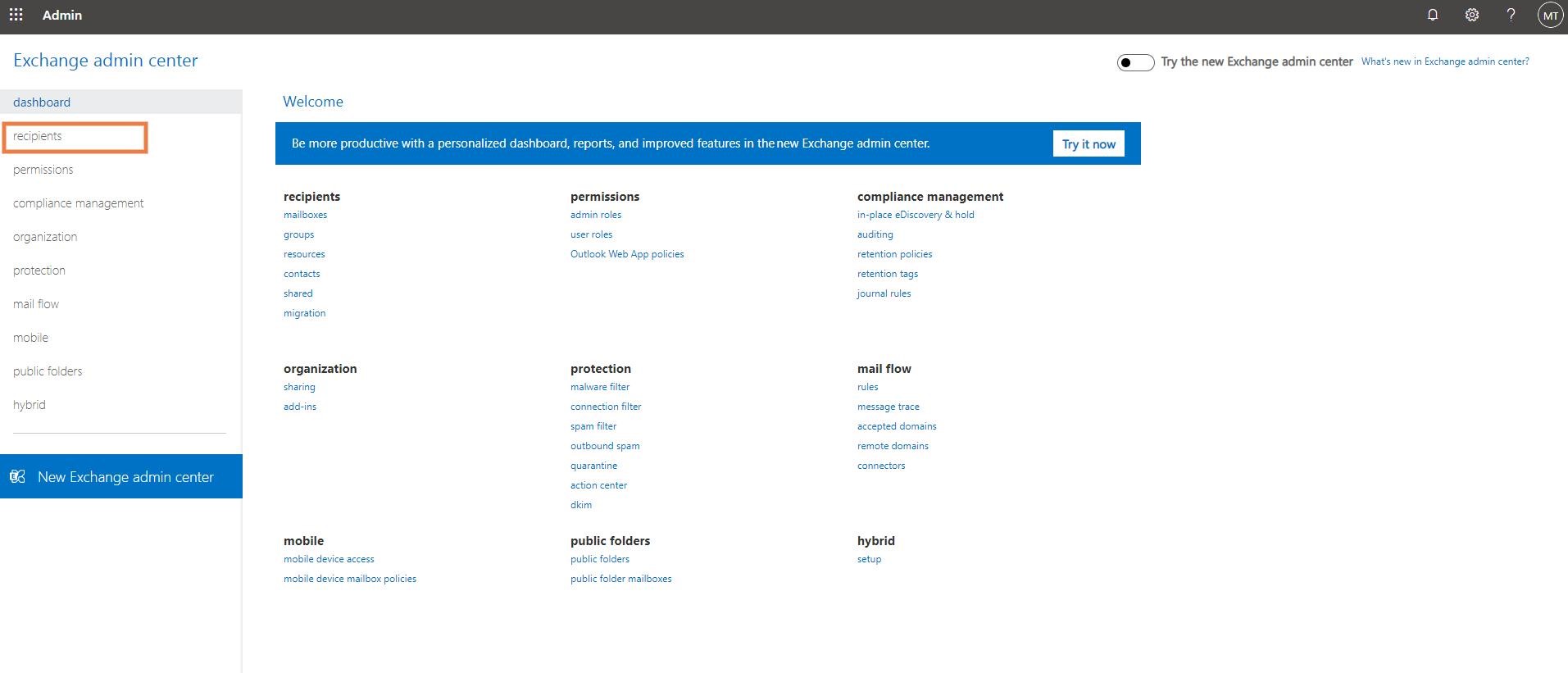The image size is (1568, 673).
Task: Select organization in the left navigation
Action: [45, 237]
